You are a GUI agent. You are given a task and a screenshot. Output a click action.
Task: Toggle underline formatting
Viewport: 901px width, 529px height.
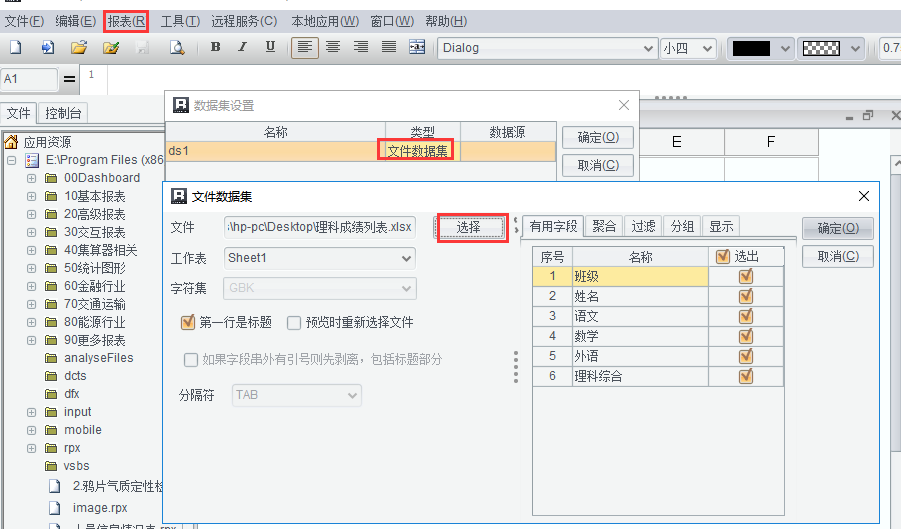pos(270,47)
